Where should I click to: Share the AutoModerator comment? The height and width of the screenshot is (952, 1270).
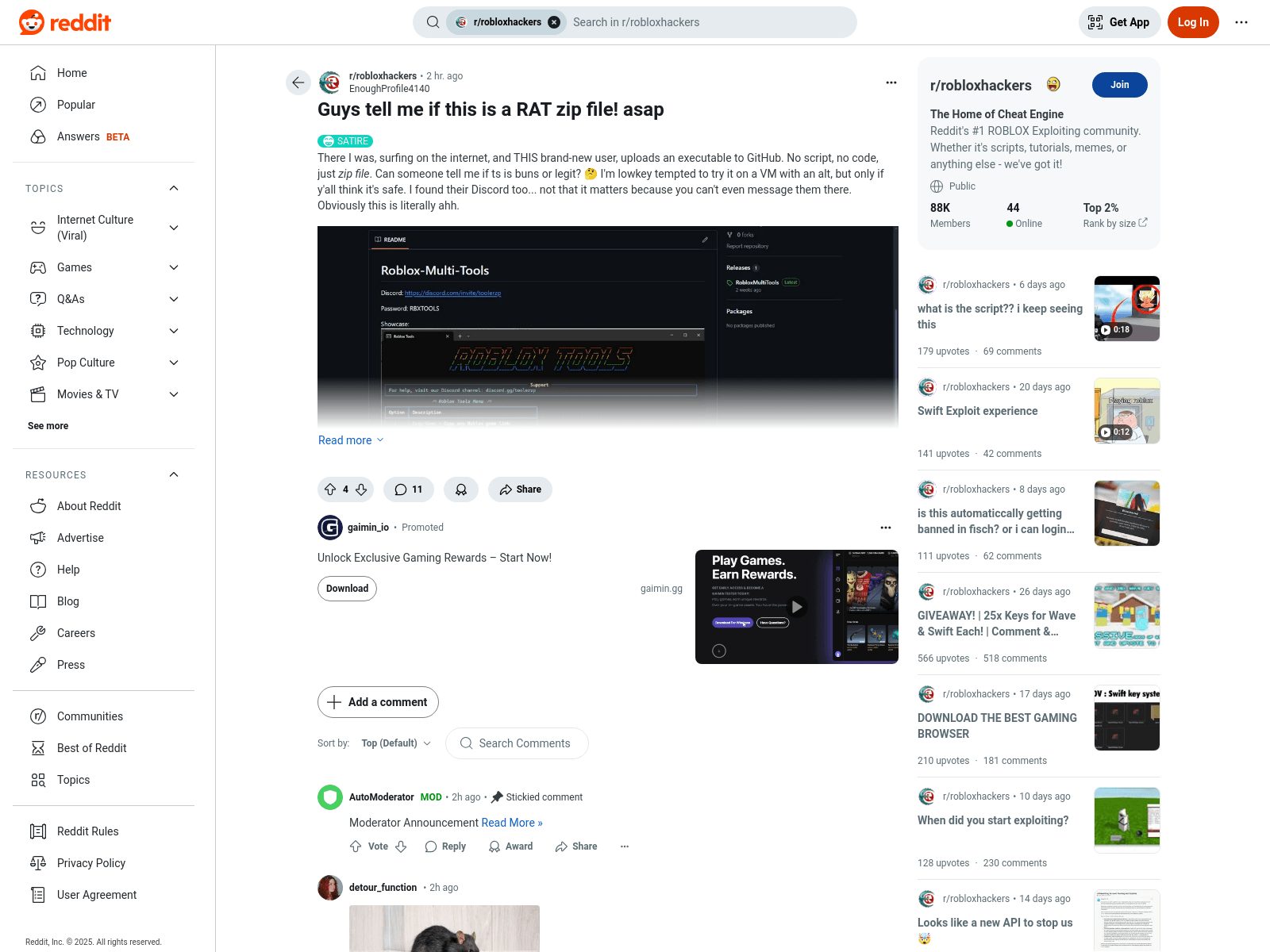(x=576, y=846)
